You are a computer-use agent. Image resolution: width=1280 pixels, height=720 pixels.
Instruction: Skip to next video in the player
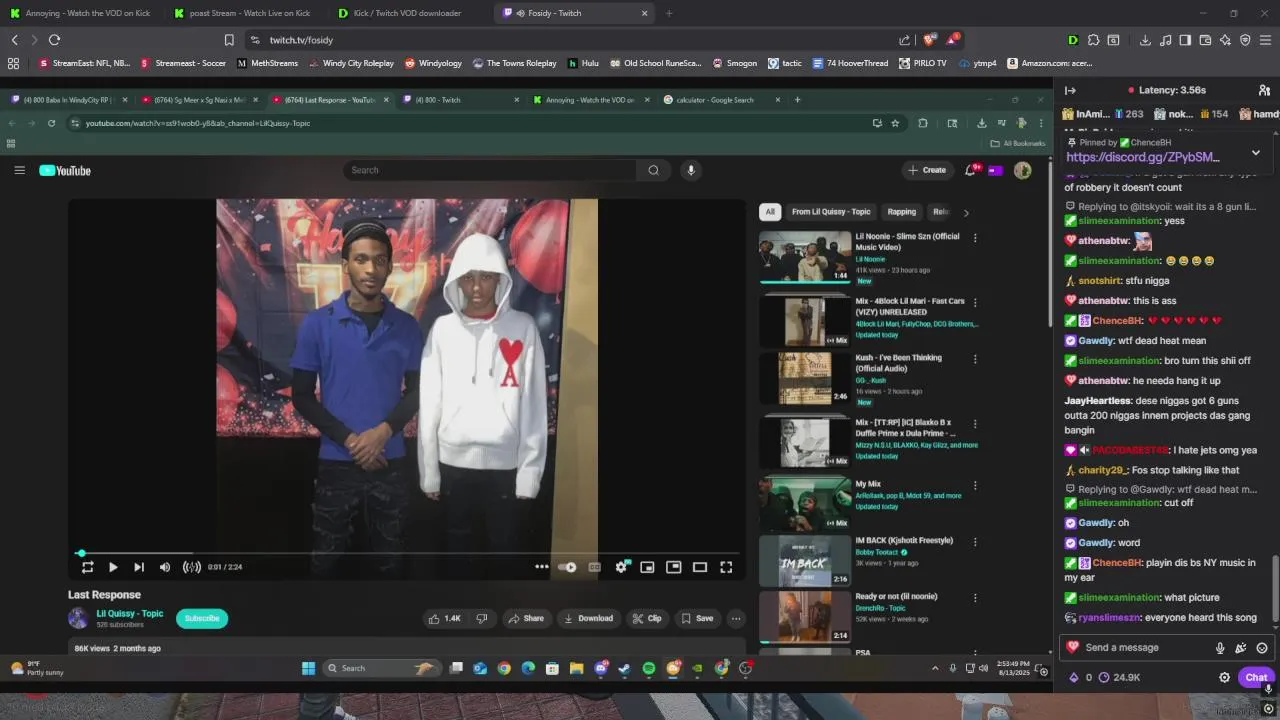pyautogui.click(x=139, y=567)
